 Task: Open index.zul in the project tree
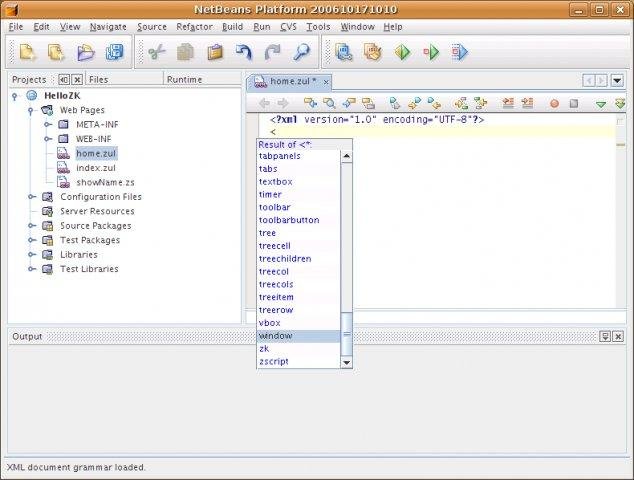[96, 168]
